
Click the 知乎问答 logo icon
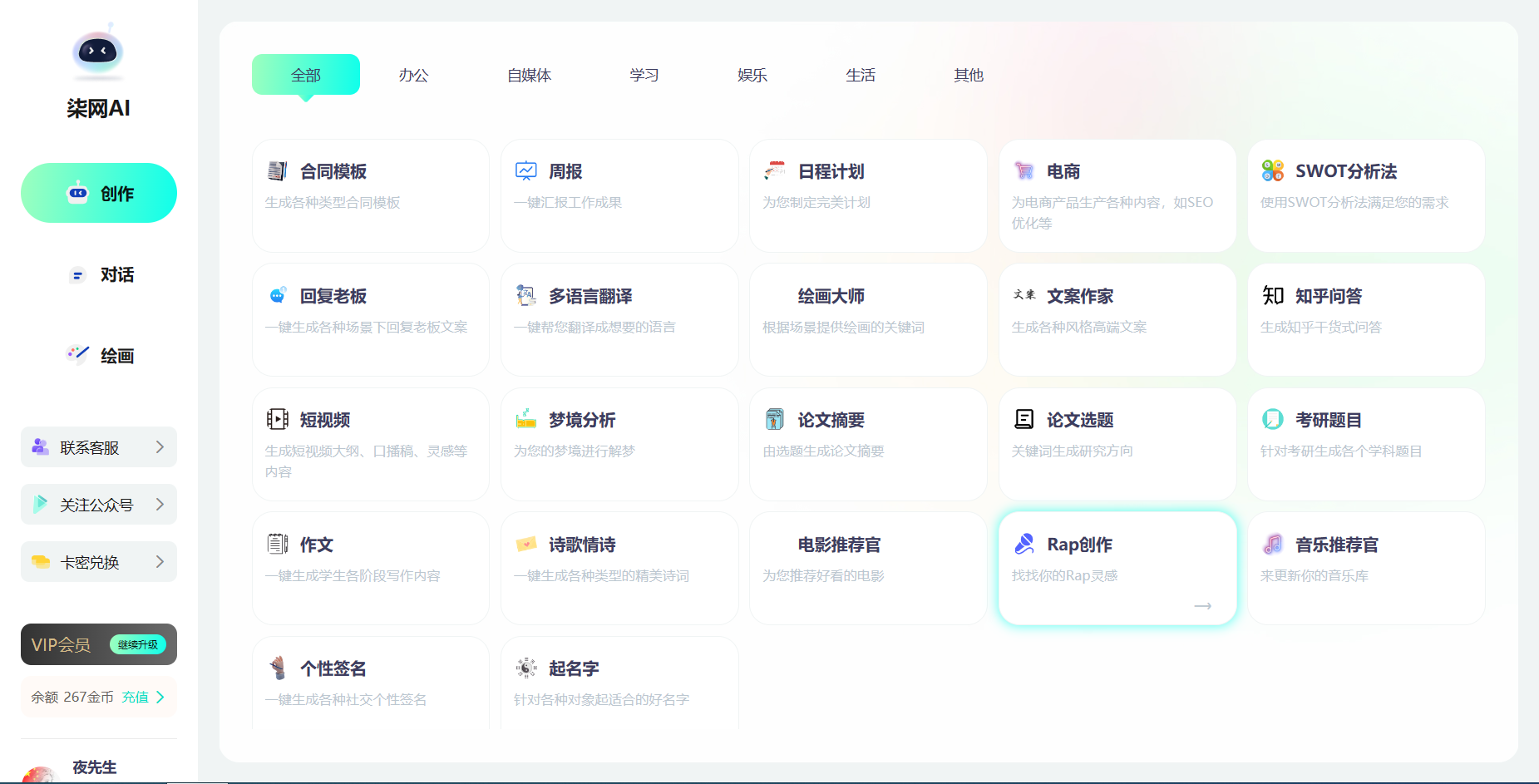(x=1272, y=296)
